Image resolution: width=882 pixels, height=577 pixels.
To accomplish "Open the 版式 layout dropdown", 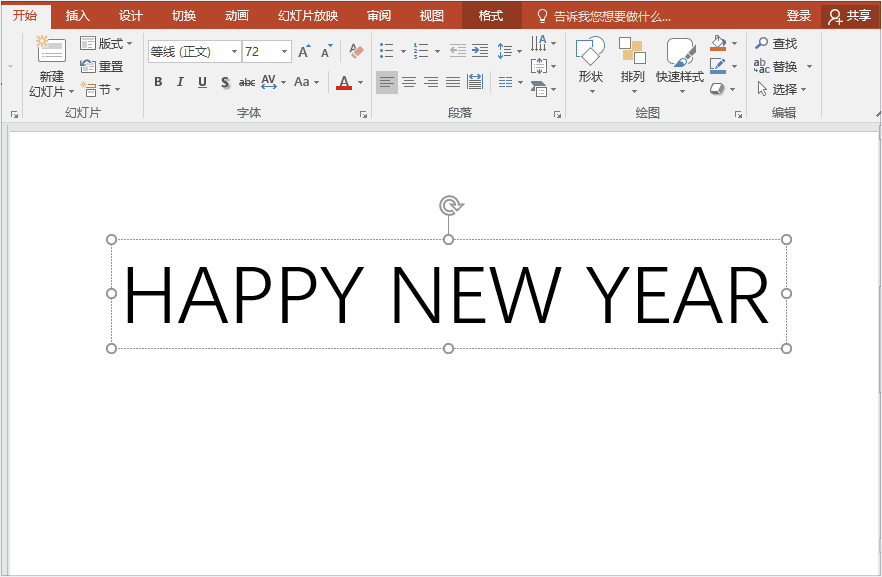I will pyautogui.click(x=106, y=43).
